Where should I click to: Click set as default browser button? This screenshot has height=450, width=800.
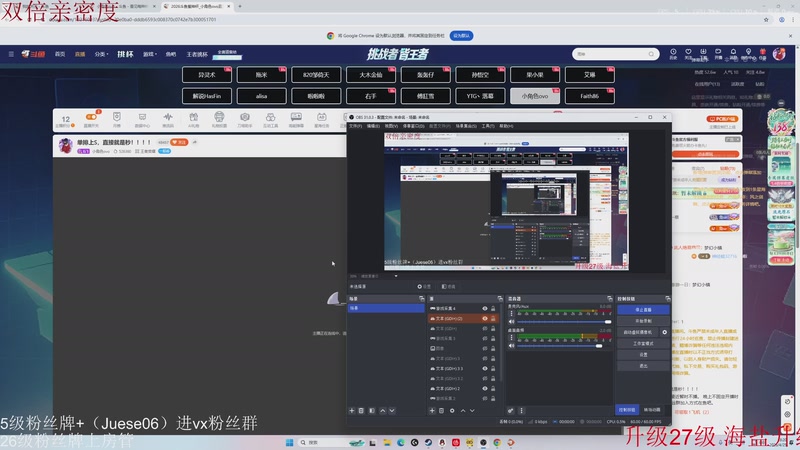[461, 36]
